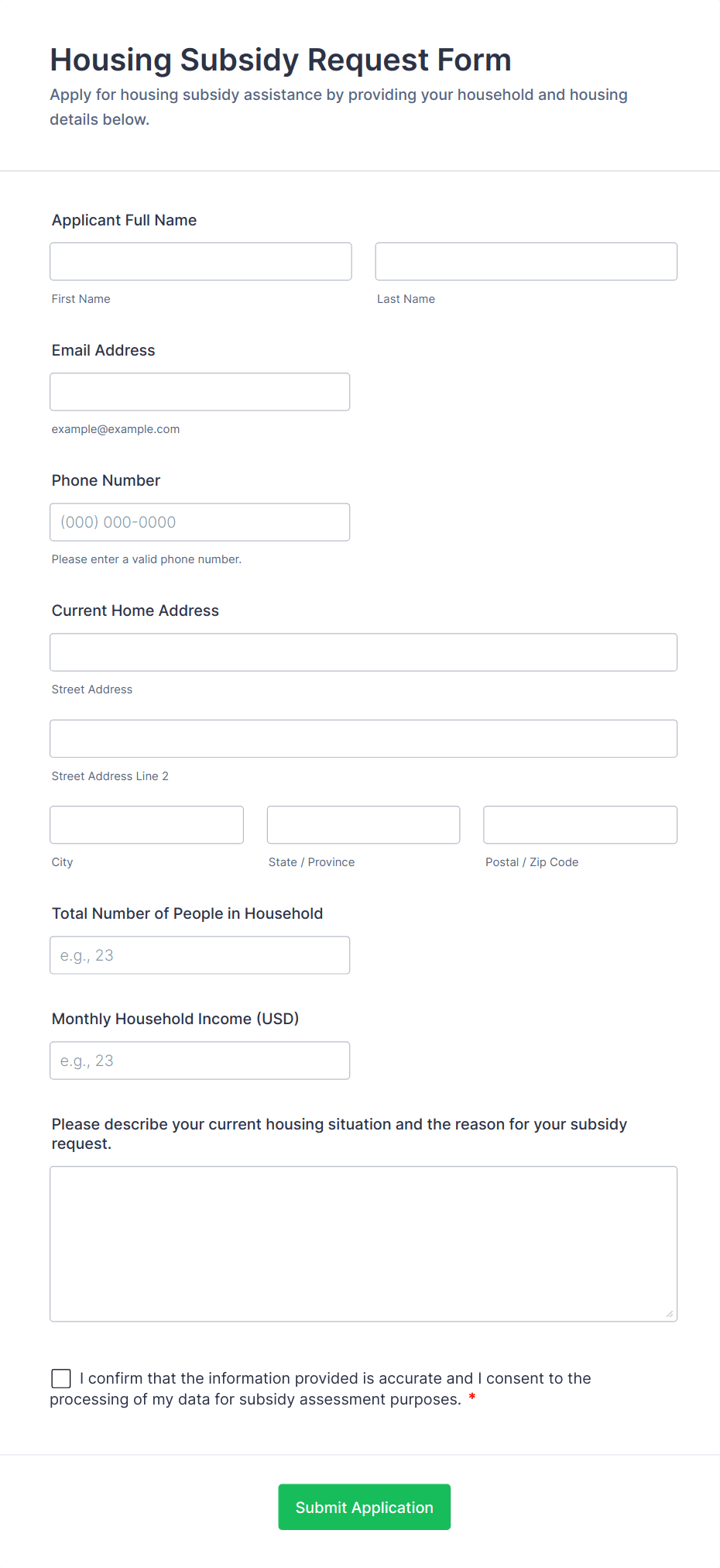Screen dimensions: 720x1568
Task: Click the Phone Number label
Action: point(106,480)
